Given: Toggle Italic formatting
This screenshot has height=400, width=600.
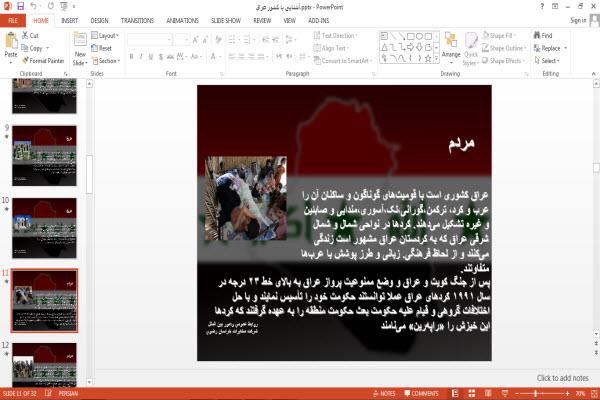Looking at the screenshot, I should 141,57.
